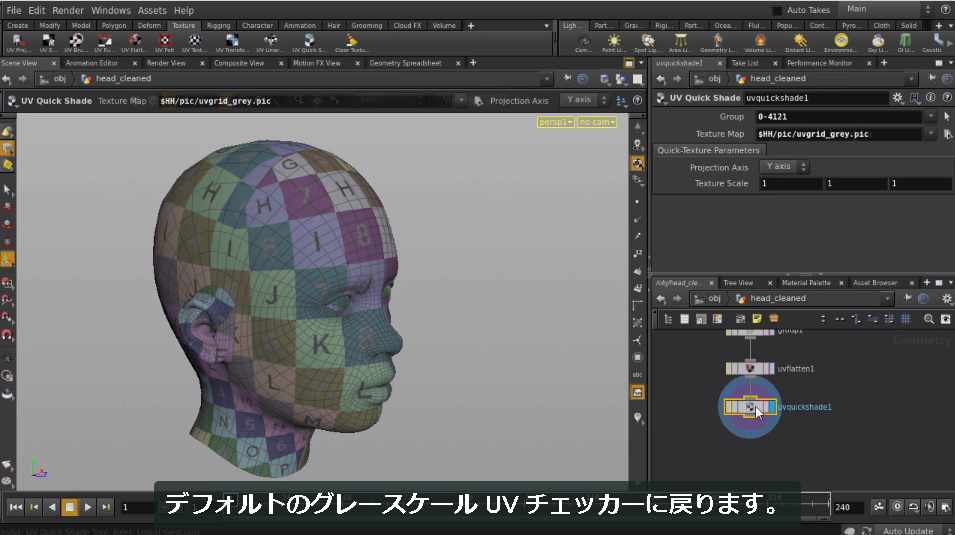Toggle pin on the parameter pane path bar

point(931,78)
